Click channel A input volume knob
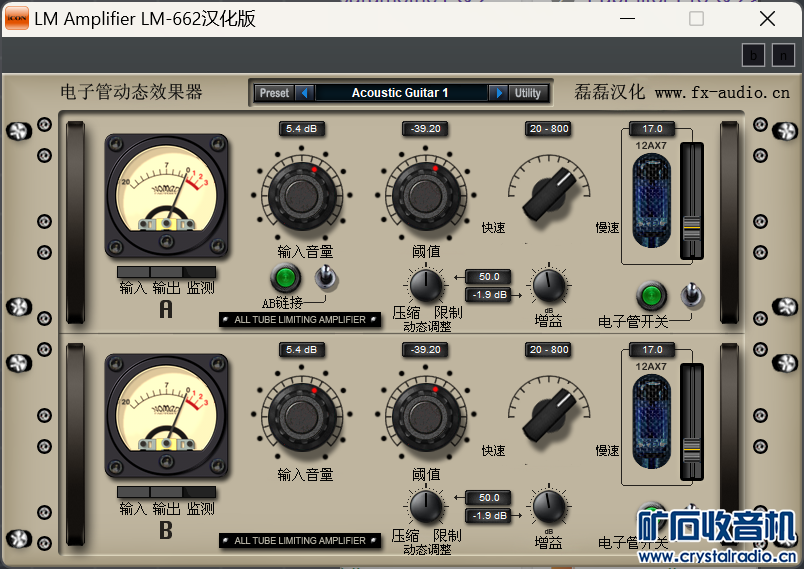Image resolution: width=804 pixels, height=569 pixels. [302, 195]
